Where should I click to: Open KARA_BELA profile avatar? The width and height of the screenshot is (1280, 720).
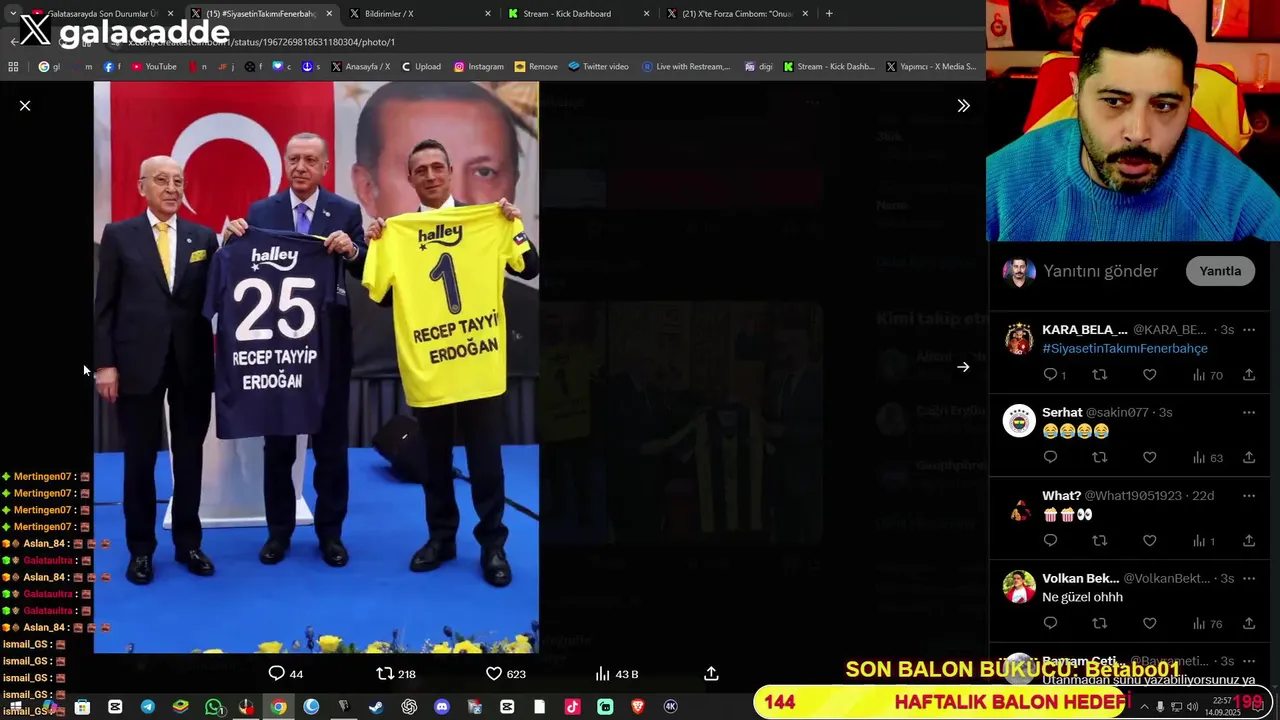[1019, 339]
